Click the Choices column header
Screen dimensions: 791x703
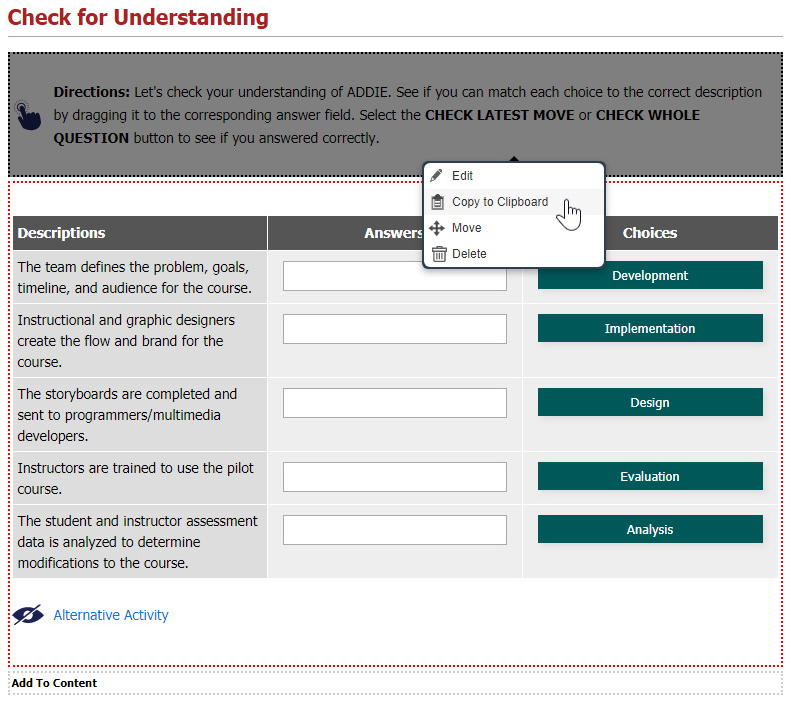(650, 233)
